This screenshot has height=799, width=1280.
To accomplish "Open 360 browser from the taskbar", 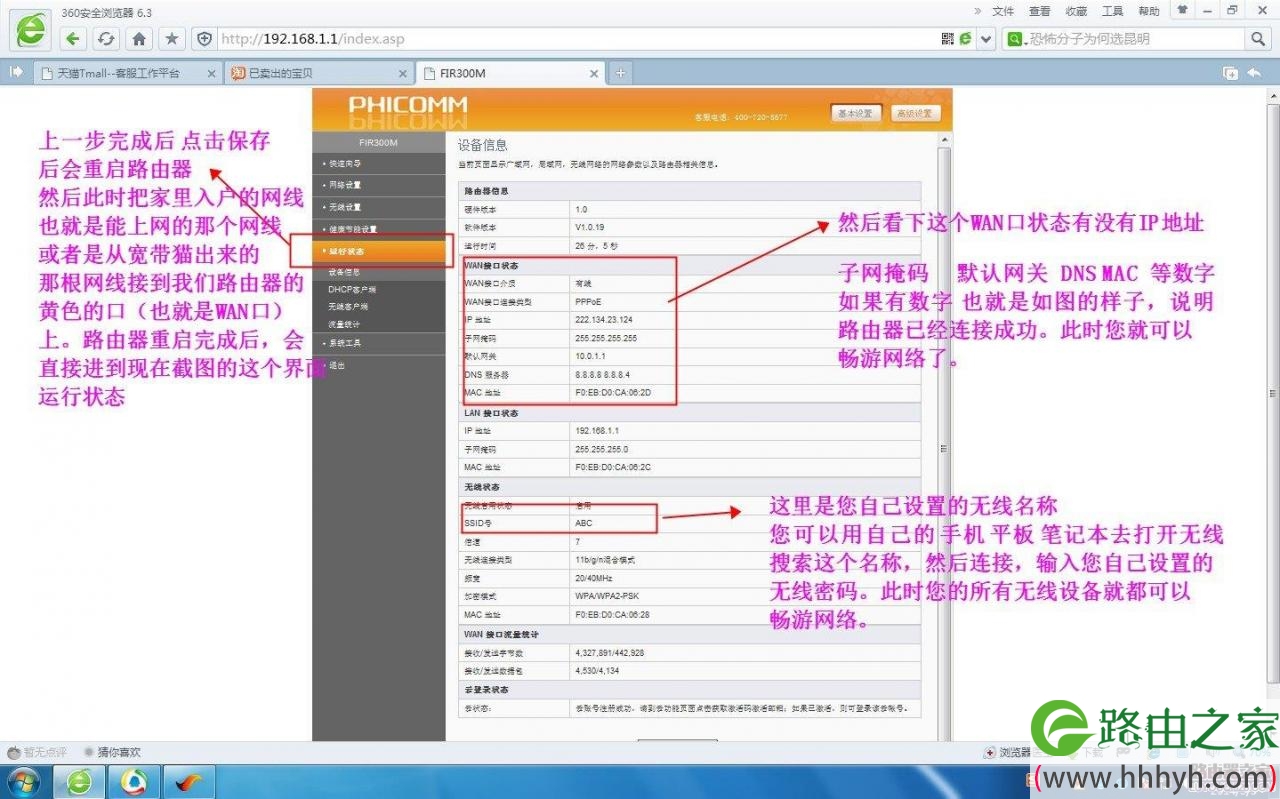I will 79,781.
